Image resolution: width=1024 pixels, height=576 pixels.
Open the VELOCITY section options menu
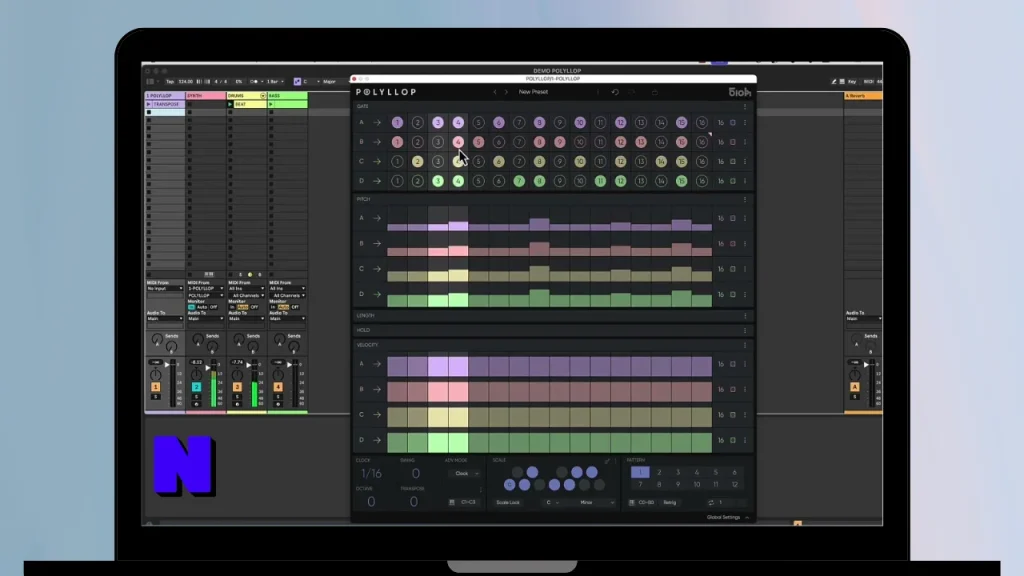coord(745,345)
